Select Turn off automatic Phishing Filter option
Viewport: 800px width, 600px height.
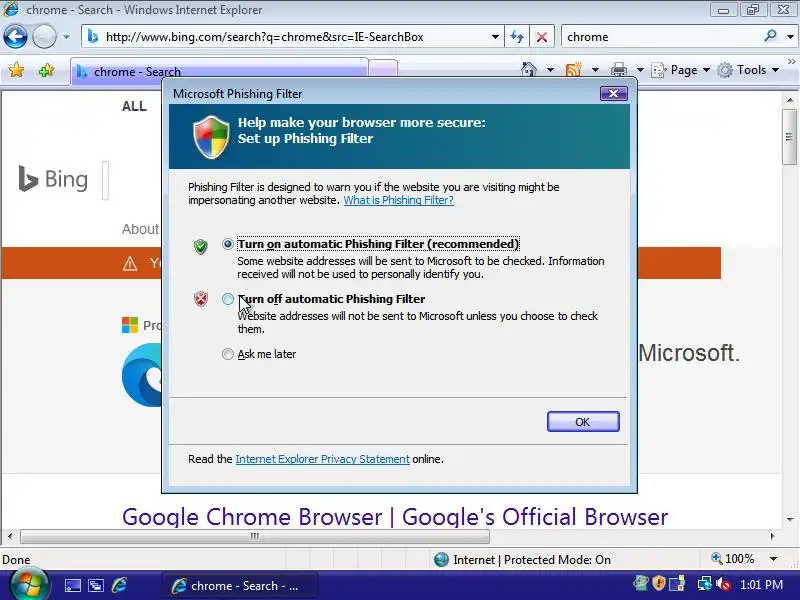point(228,299)
